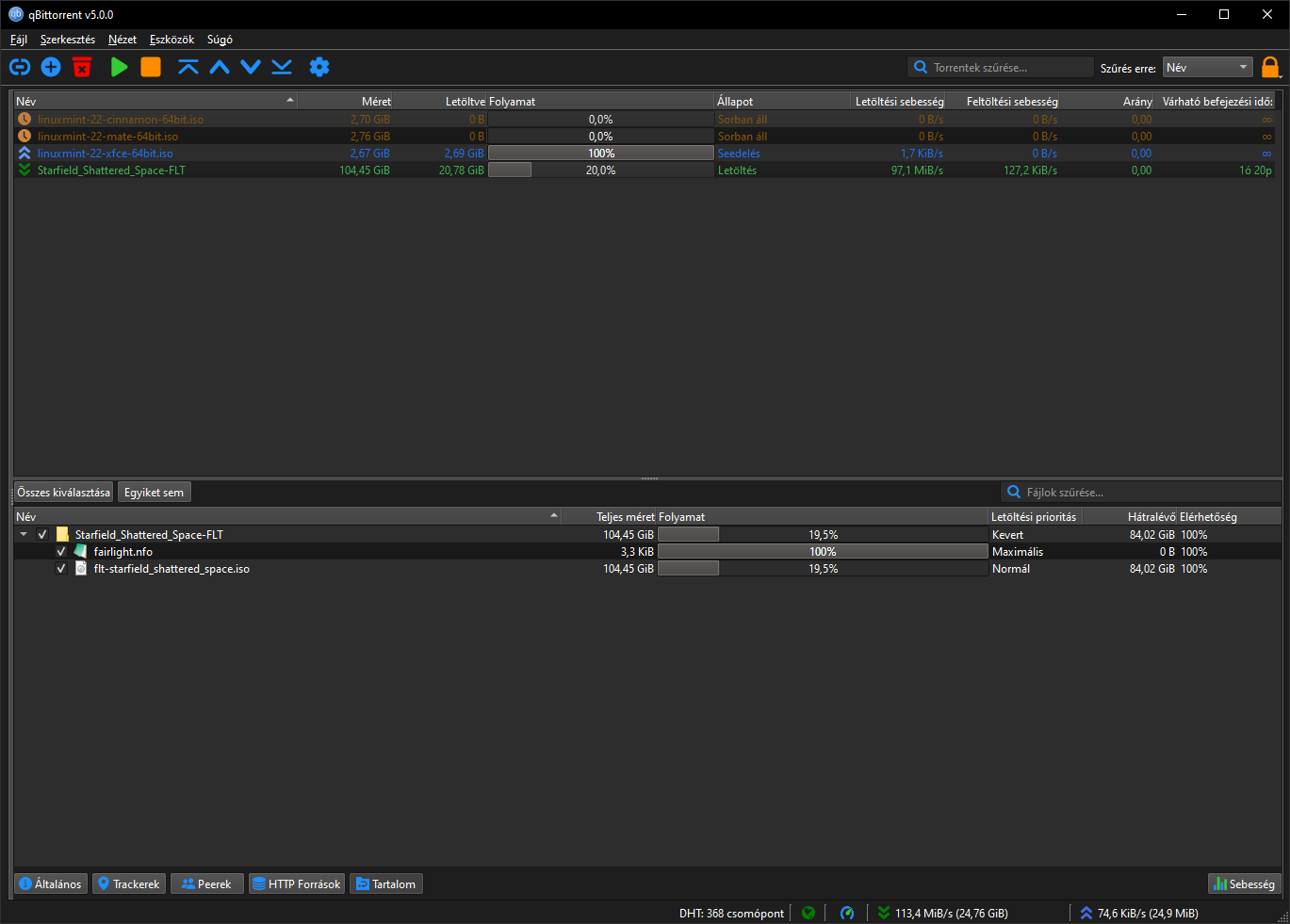Click the add torrent file plus icon
Screen dimensions: 1290x924
[x=51, y=67]
